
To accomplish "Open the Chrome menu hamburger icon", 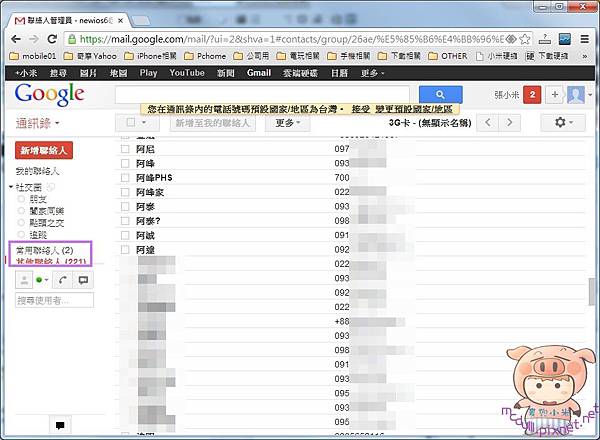I will coord(584,39).
